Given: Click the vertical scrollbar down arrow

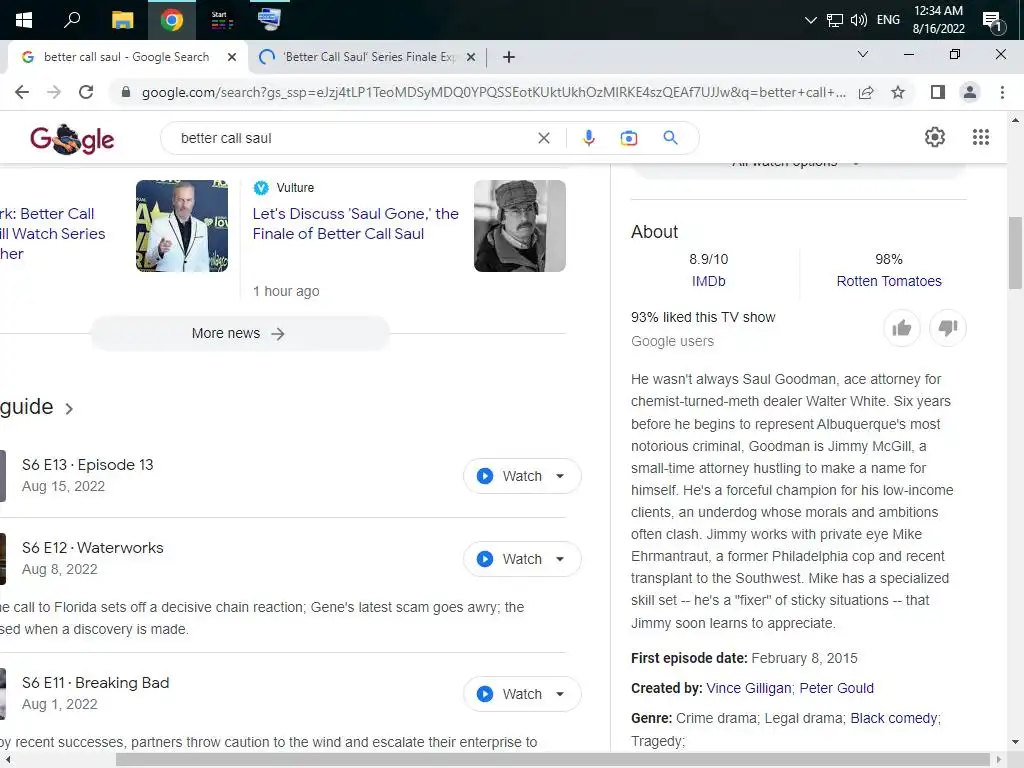Looking at the screenshot, I should [x=1015, y=743].
